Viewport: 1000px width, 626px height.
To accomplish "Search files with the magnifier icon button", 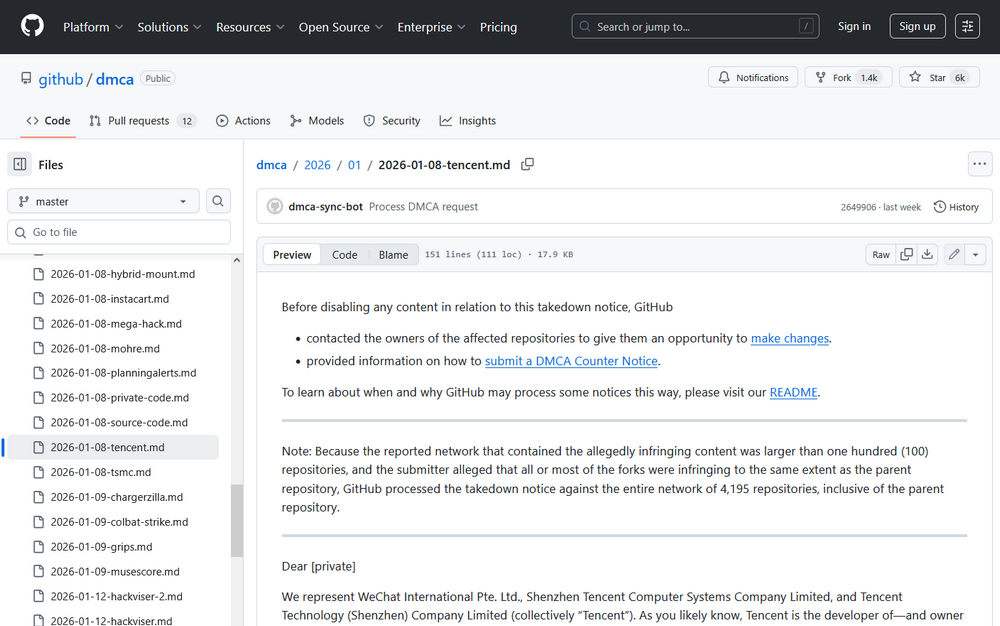I will [x=217, y=201].
